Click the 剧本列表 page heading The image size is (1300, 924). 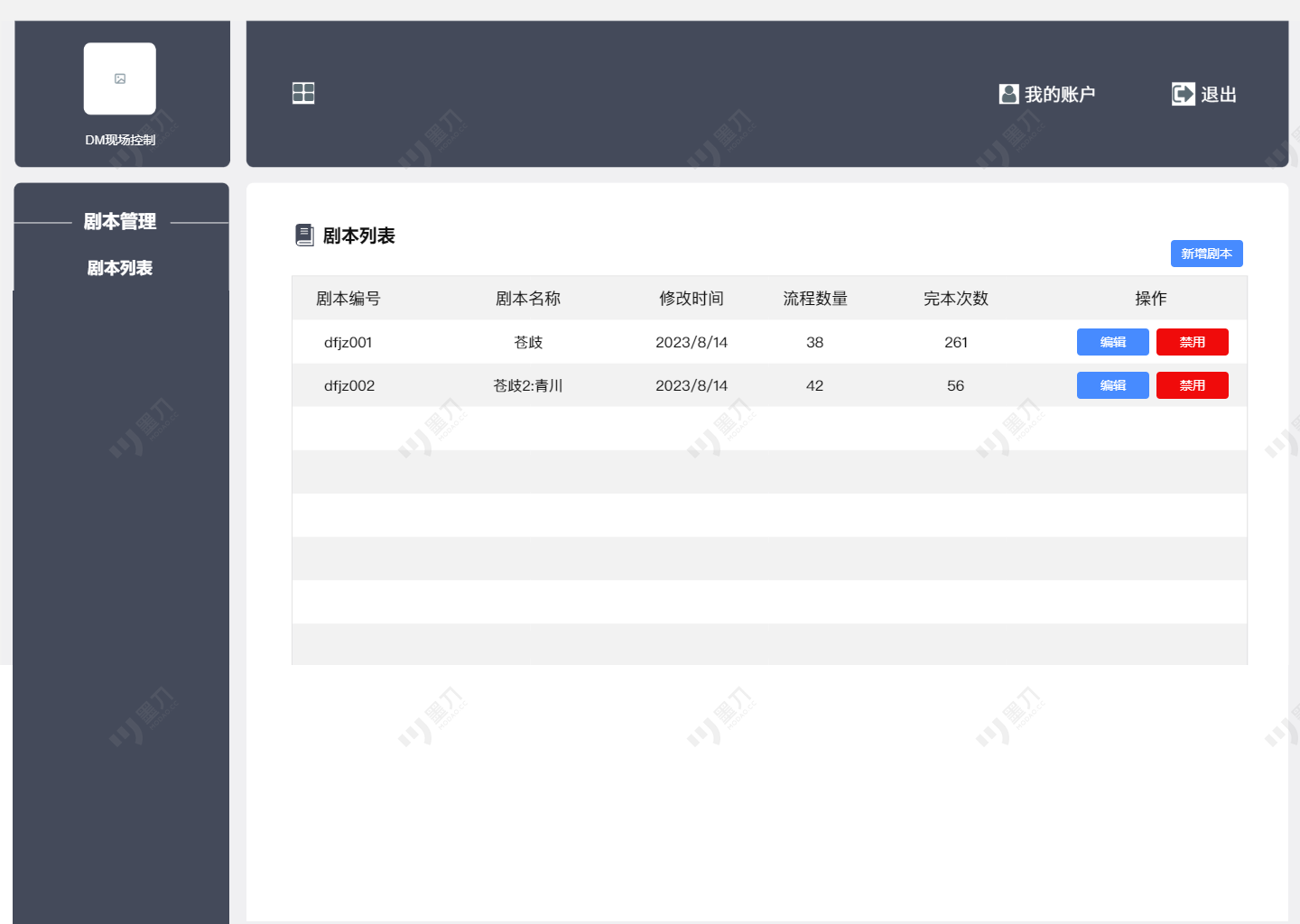[359, 236]
